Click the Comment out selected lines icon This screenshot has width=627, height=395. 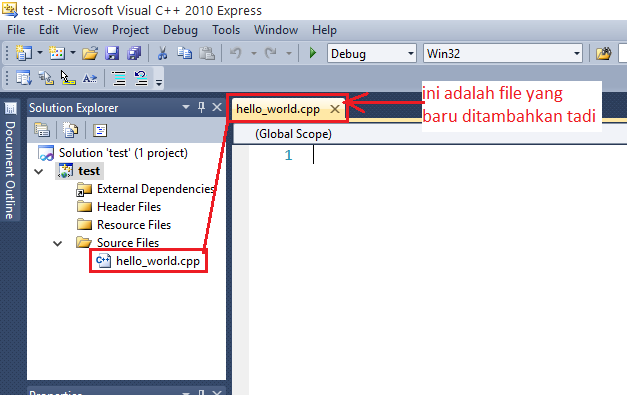click(119, 78)
